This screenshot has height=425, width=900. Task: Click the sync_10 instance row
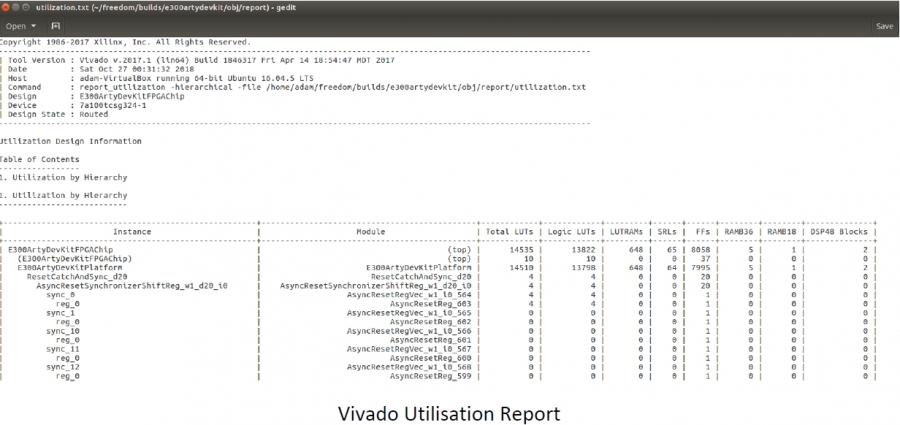click(63, 331)
